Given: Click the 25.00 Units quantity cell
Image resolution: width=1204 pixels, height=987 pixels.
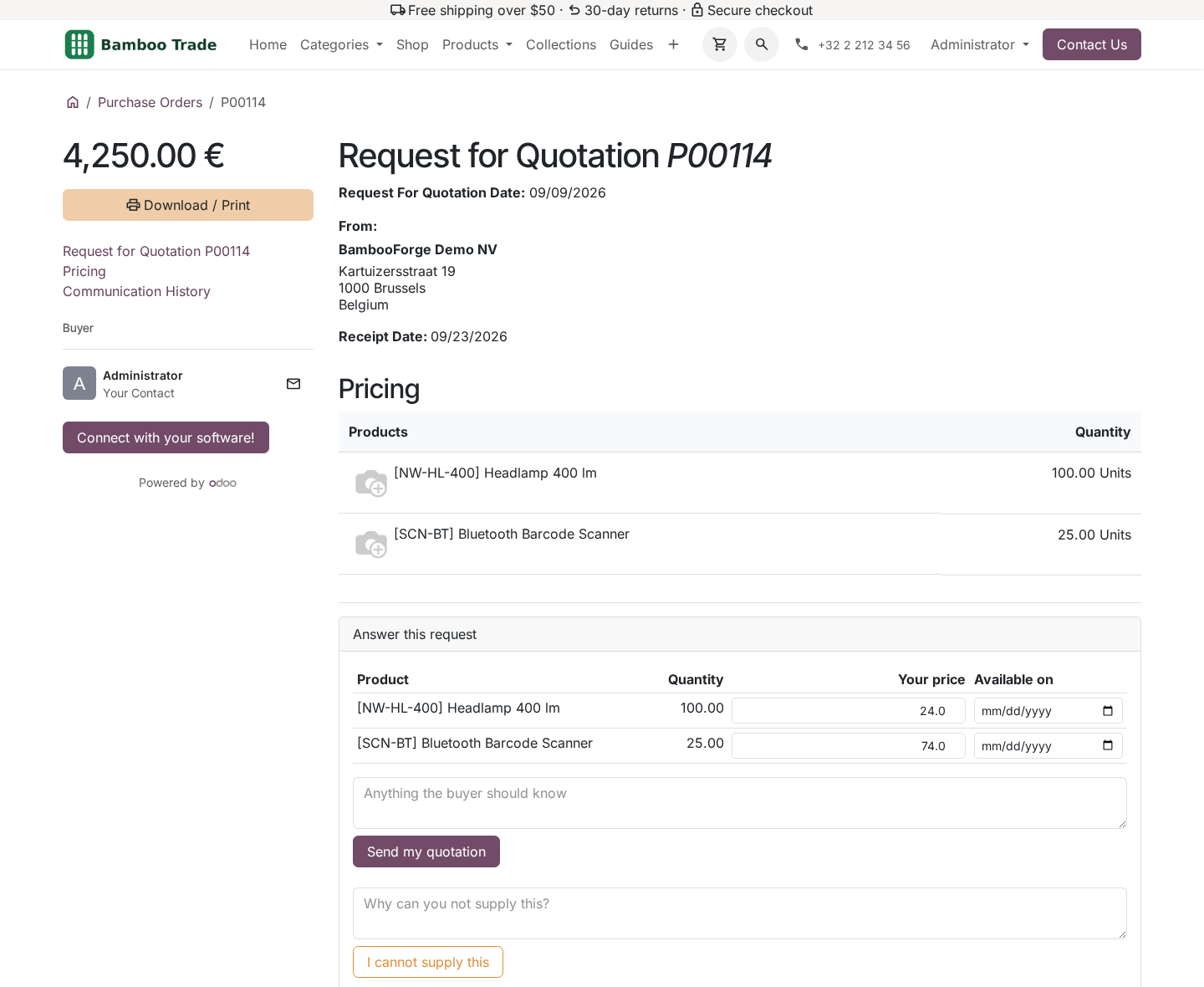Looking at the screenshot, I should (x=1094, y=534).
